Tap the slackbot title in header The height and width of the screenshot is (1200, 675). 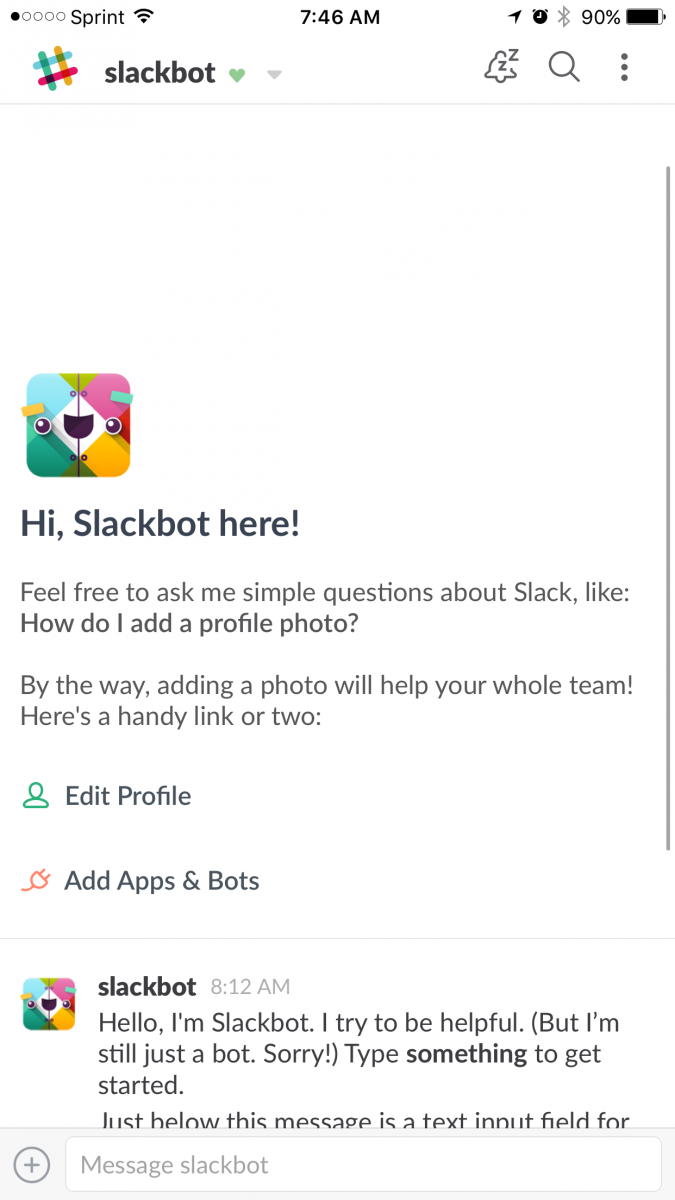pos(159,73)
